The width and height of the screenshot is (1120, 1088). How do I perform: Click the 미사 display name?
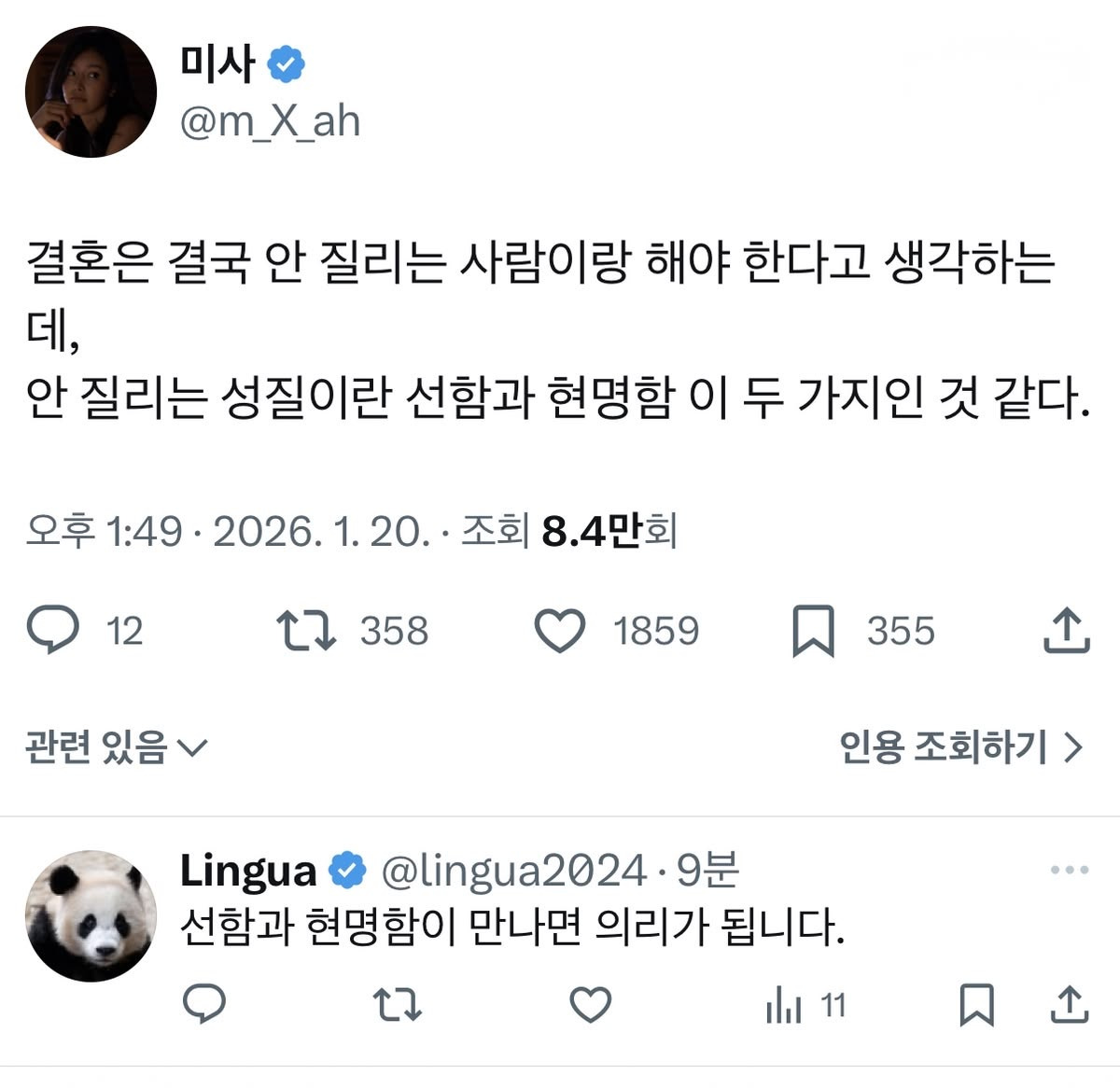pyautogui.click(x=217, y=63)
